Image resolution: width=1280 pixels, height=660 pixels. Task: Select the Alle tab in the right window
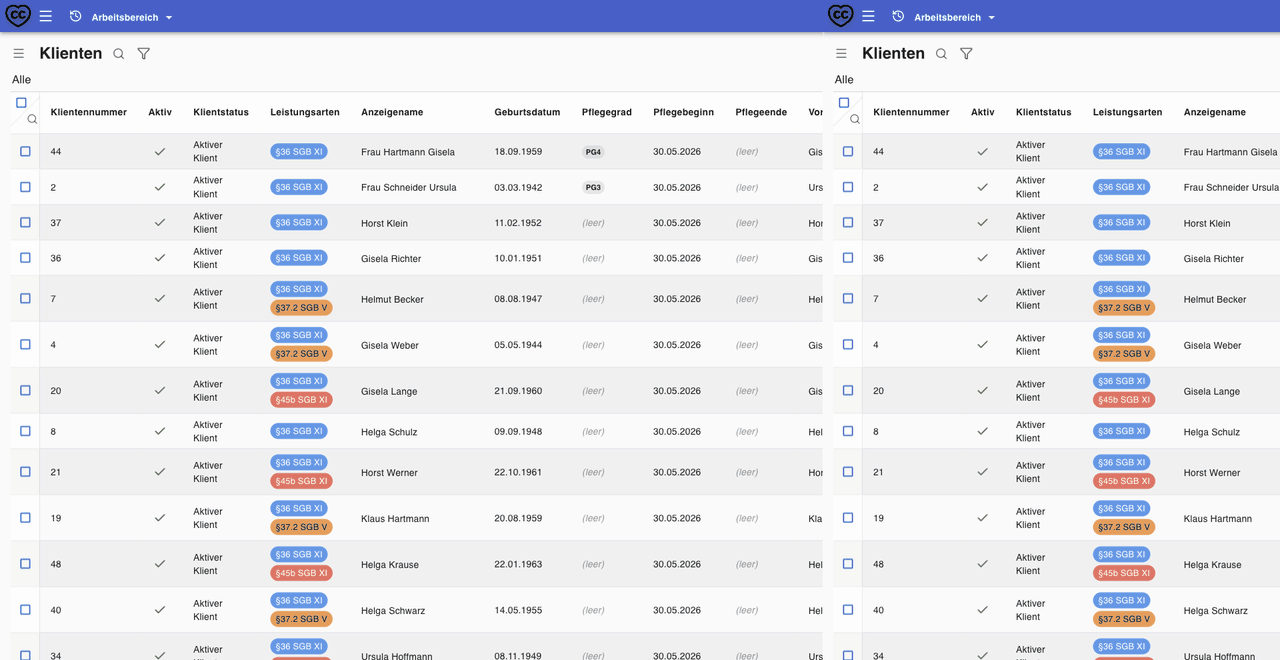point(844,80)
